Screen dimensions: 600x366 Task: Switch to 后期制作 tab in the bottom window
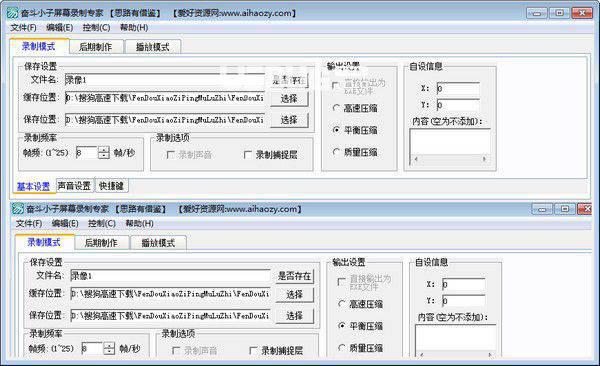101,243
